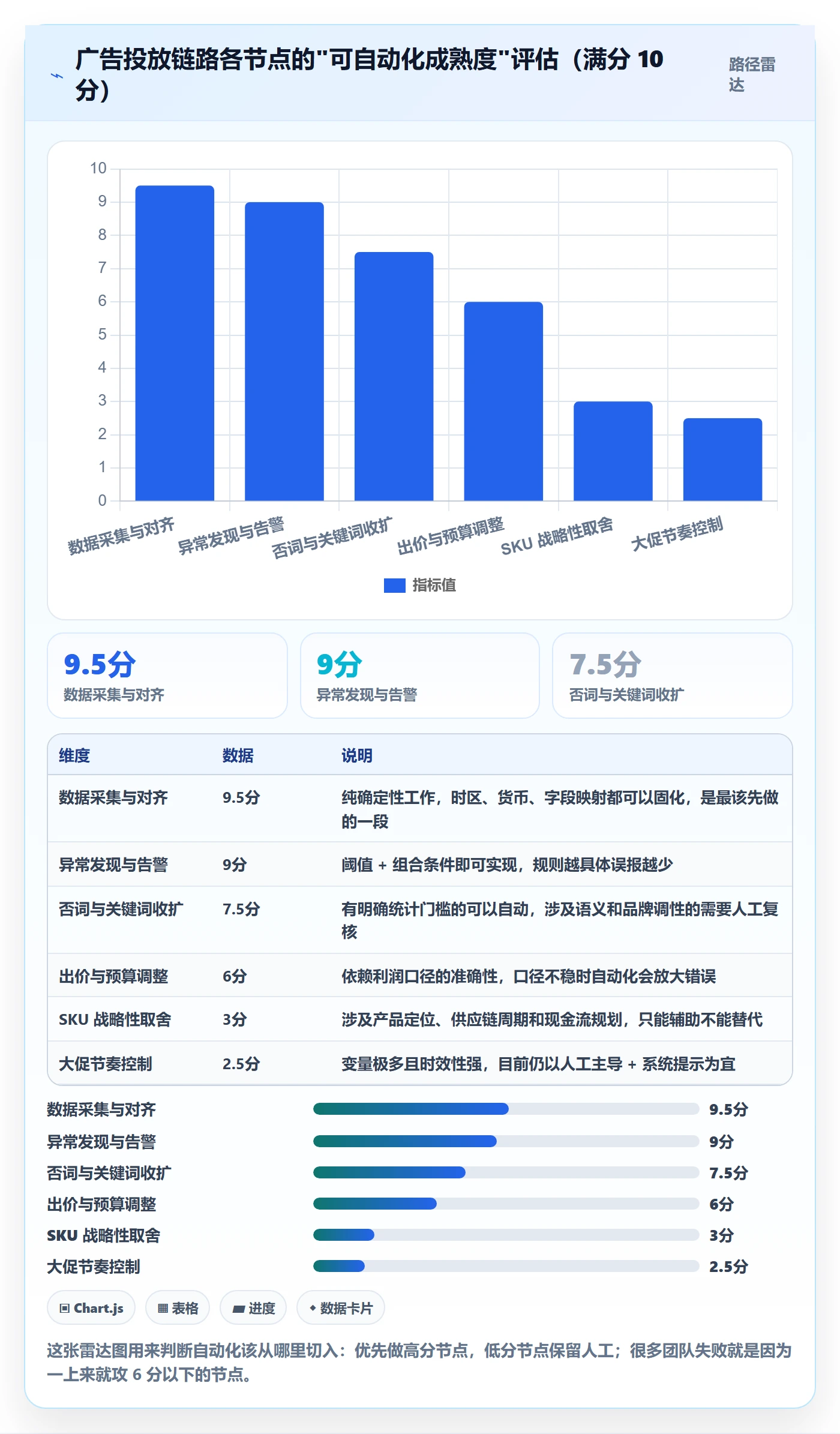Click the 2.5分 score in the table

pos(241,1064)
